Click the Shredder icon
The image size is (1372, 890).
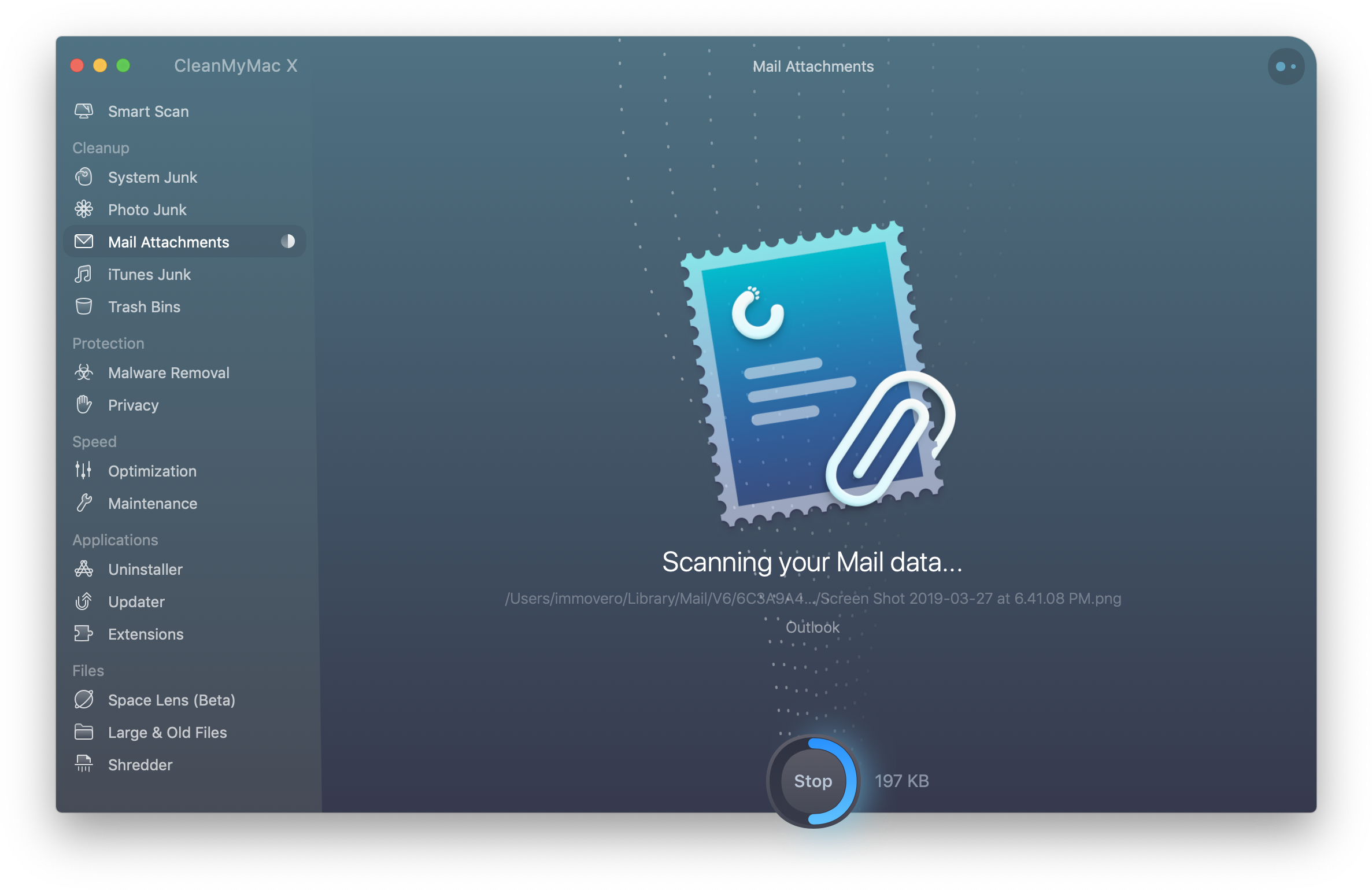(x=84, y=765)
